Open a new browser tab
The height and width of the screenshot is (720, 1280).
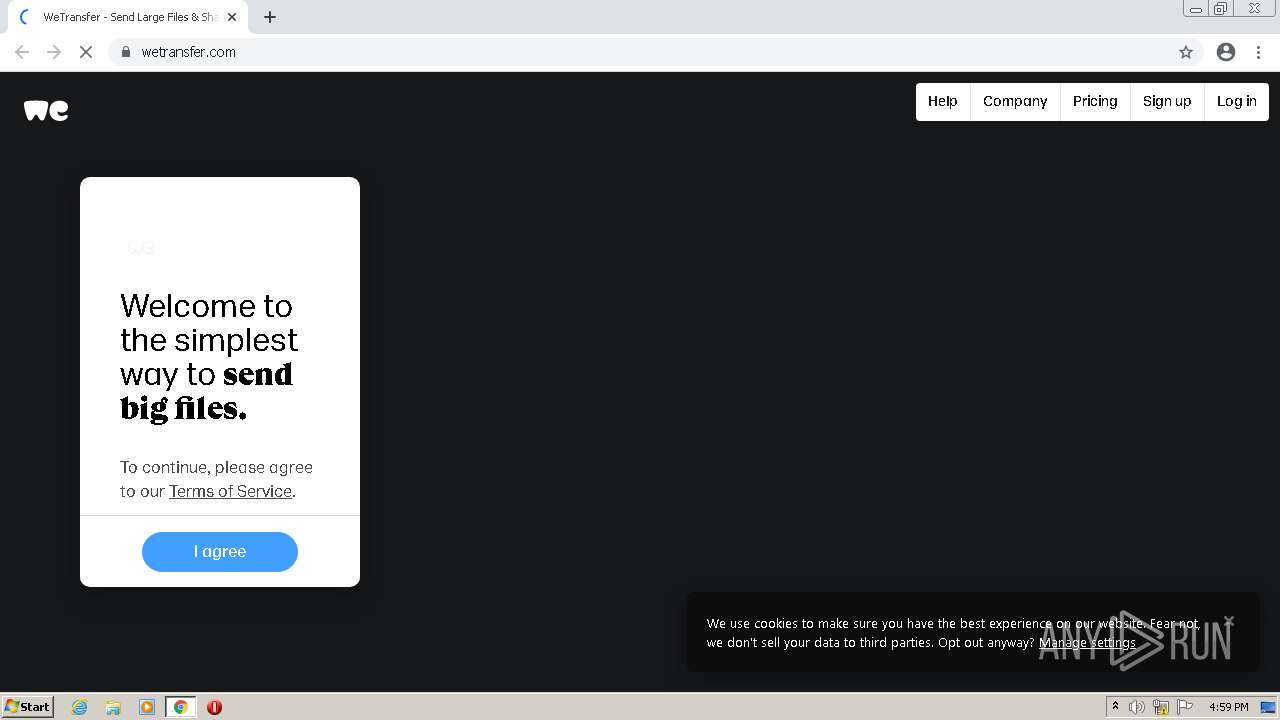[x=270, y=17]
